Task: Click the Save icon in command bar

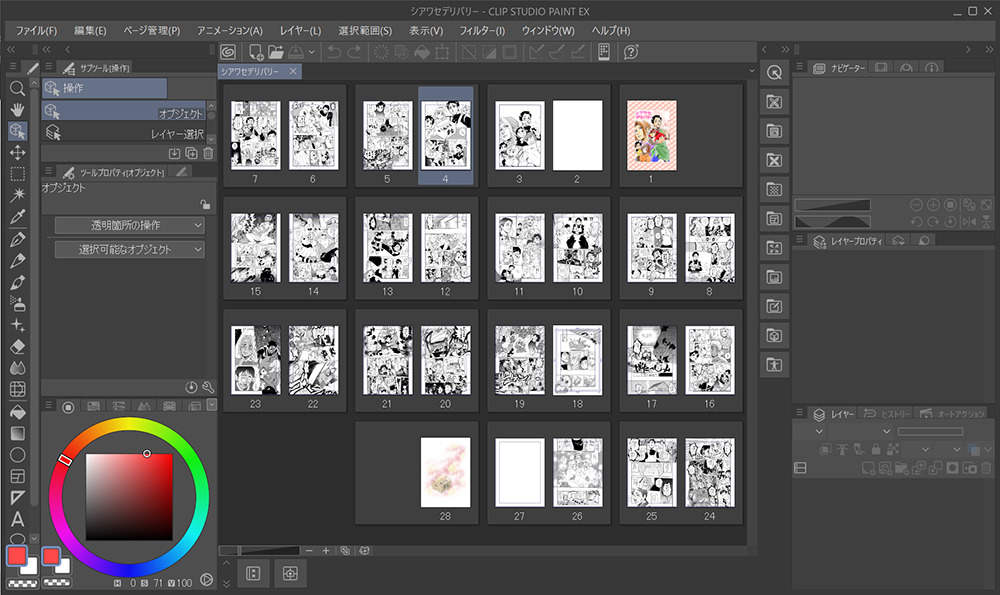Action: (296, 52)
